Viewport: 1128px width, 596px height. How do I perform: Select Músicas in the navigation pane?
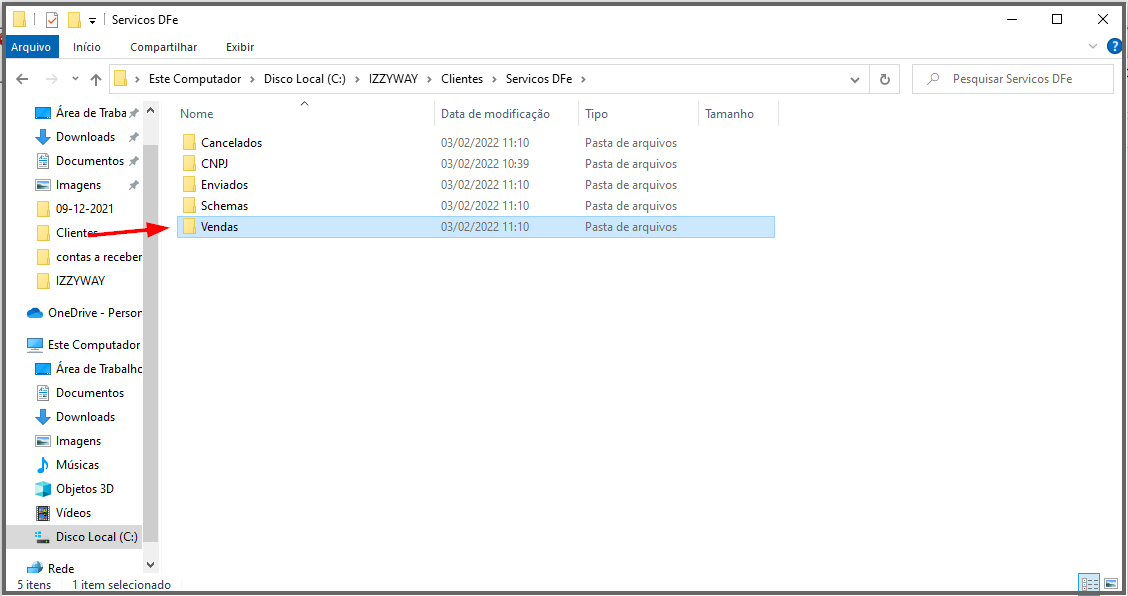(77, 465)
